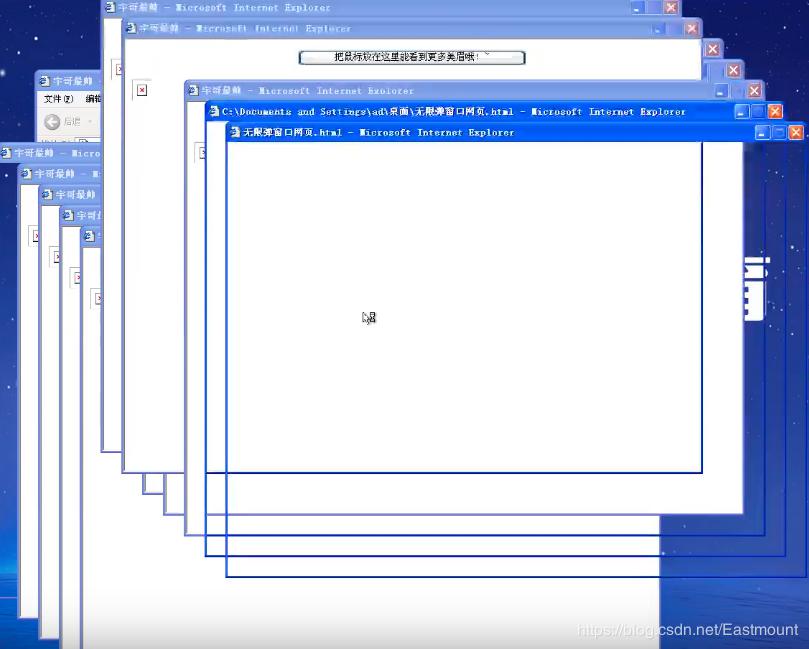Click the IE icon beside the cut-off '宇哥最帅 - Micro' title

[6, 153]
